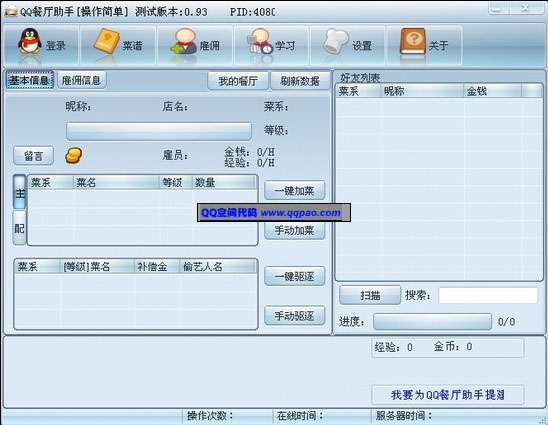Screen dimensions: 548x425
Task: Open the orange menu recipe book icon
Action: coord(106,41)
